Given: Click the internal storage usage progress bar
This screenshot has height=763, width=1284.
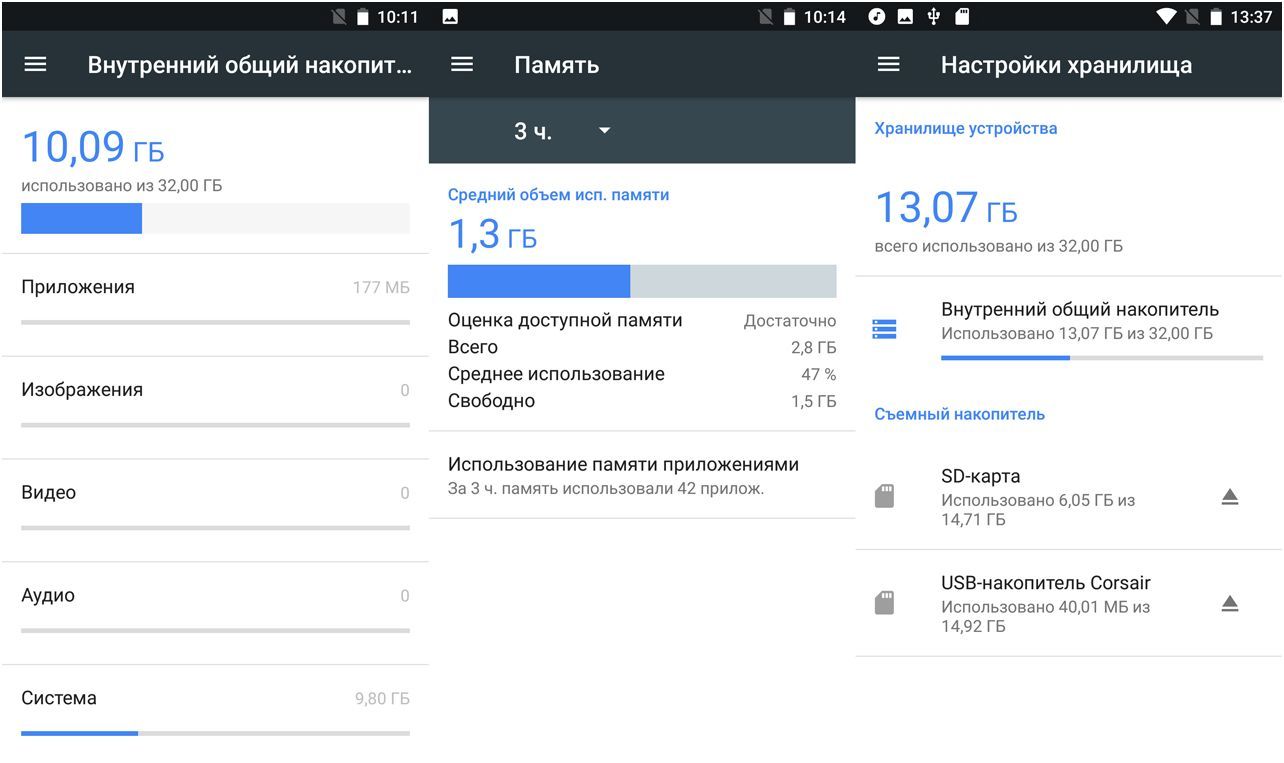Looking at the screenshot, I should pos(215,218).
